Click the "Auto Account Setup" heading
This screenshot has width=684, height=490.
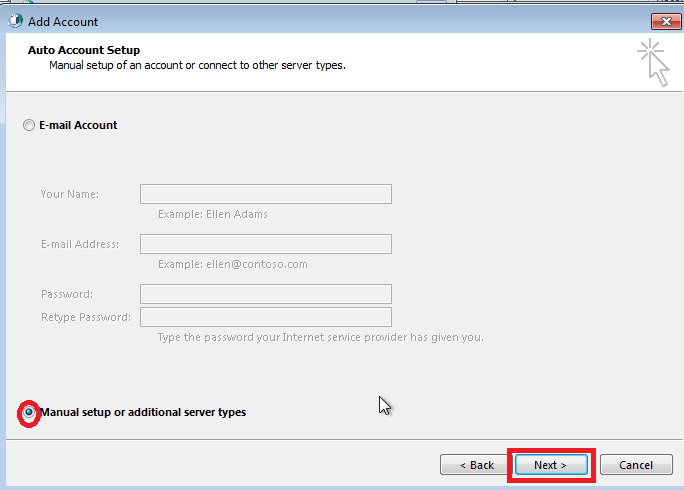pyautogui.click(x=84, y=50)
